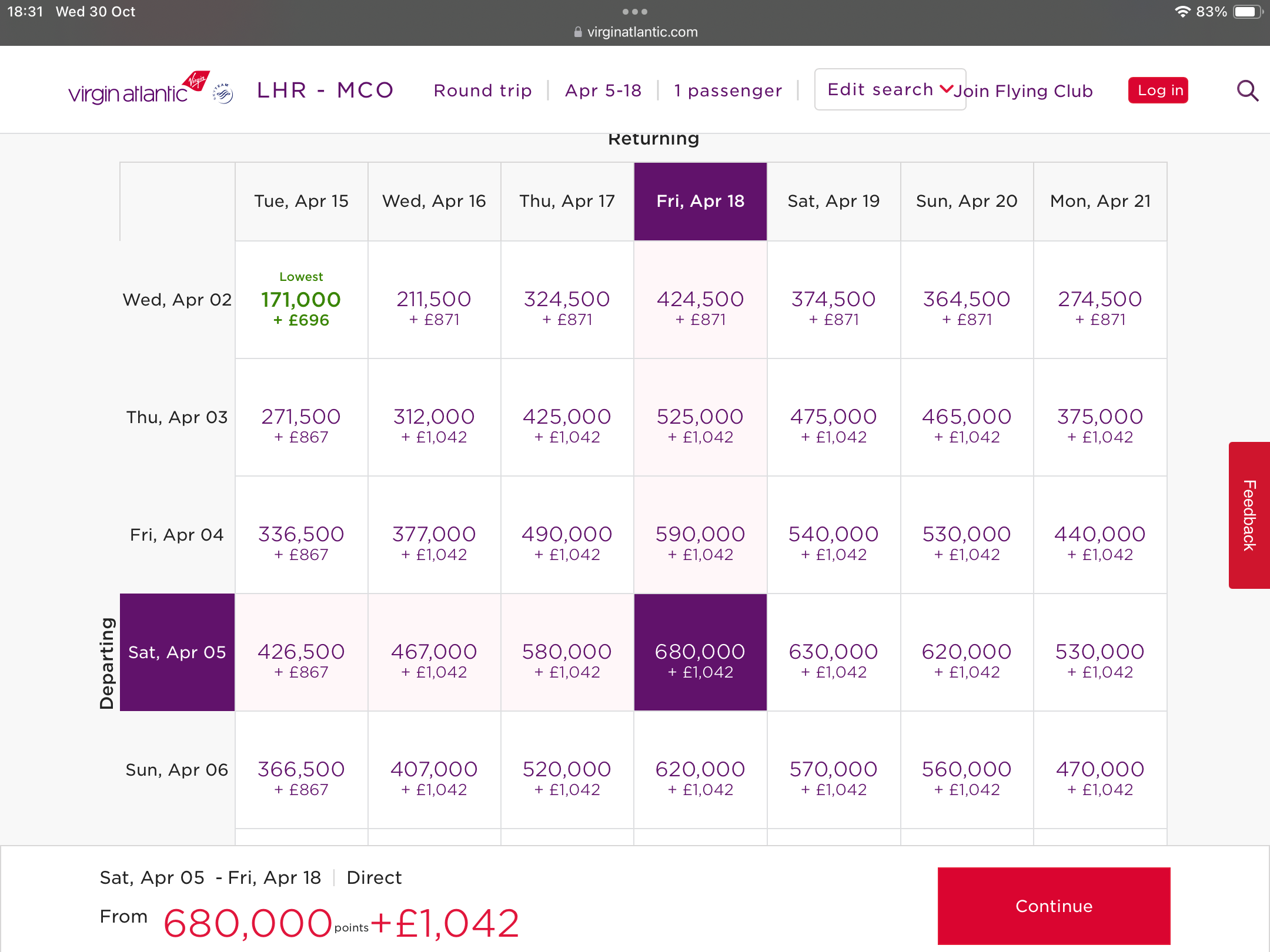
Task: Select the Thu, Apr 03 departing row
Action: tap(177, 417)
